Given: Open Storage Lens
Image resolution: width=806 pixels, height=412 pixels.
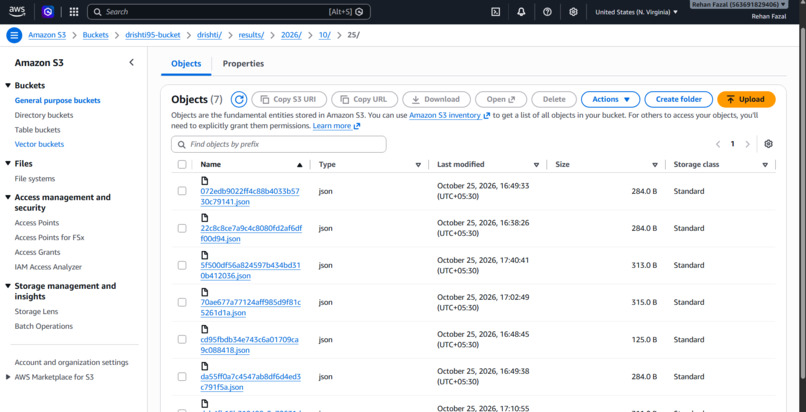Looking at the screenshot, I should coord(36,311).
